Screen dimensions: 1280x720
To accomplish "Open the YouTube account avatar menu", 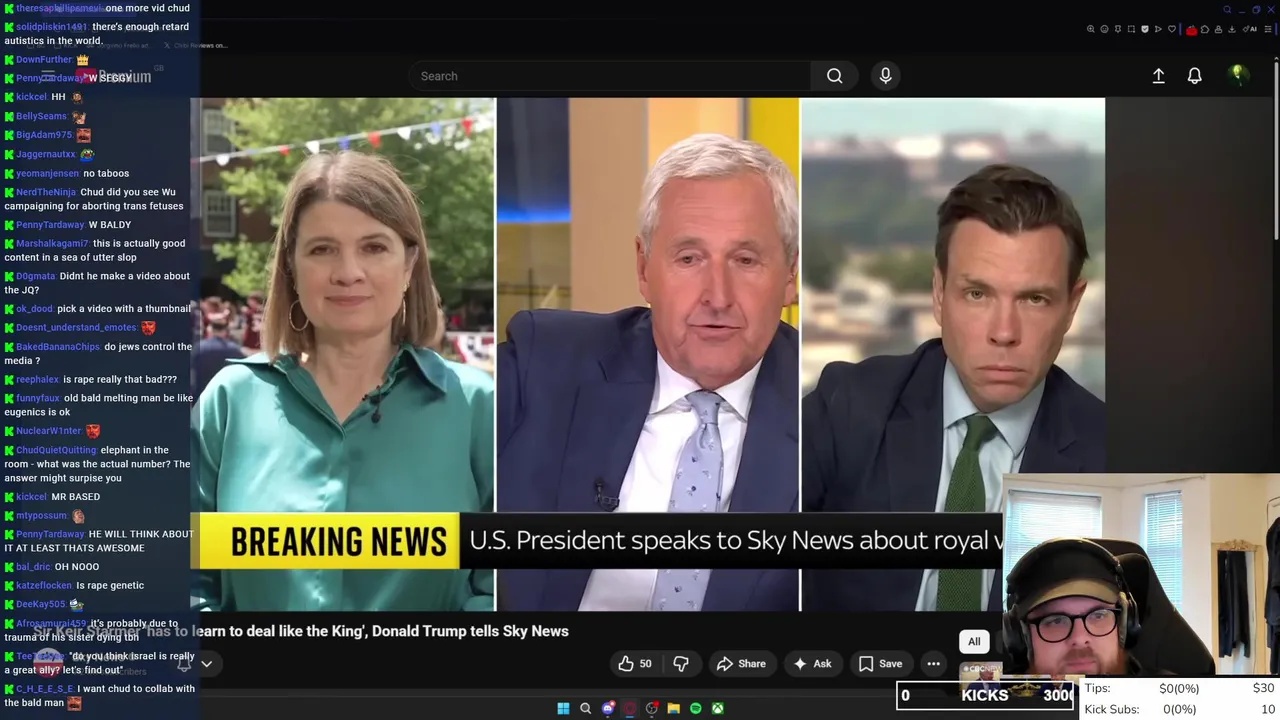I will (1238, 74).
